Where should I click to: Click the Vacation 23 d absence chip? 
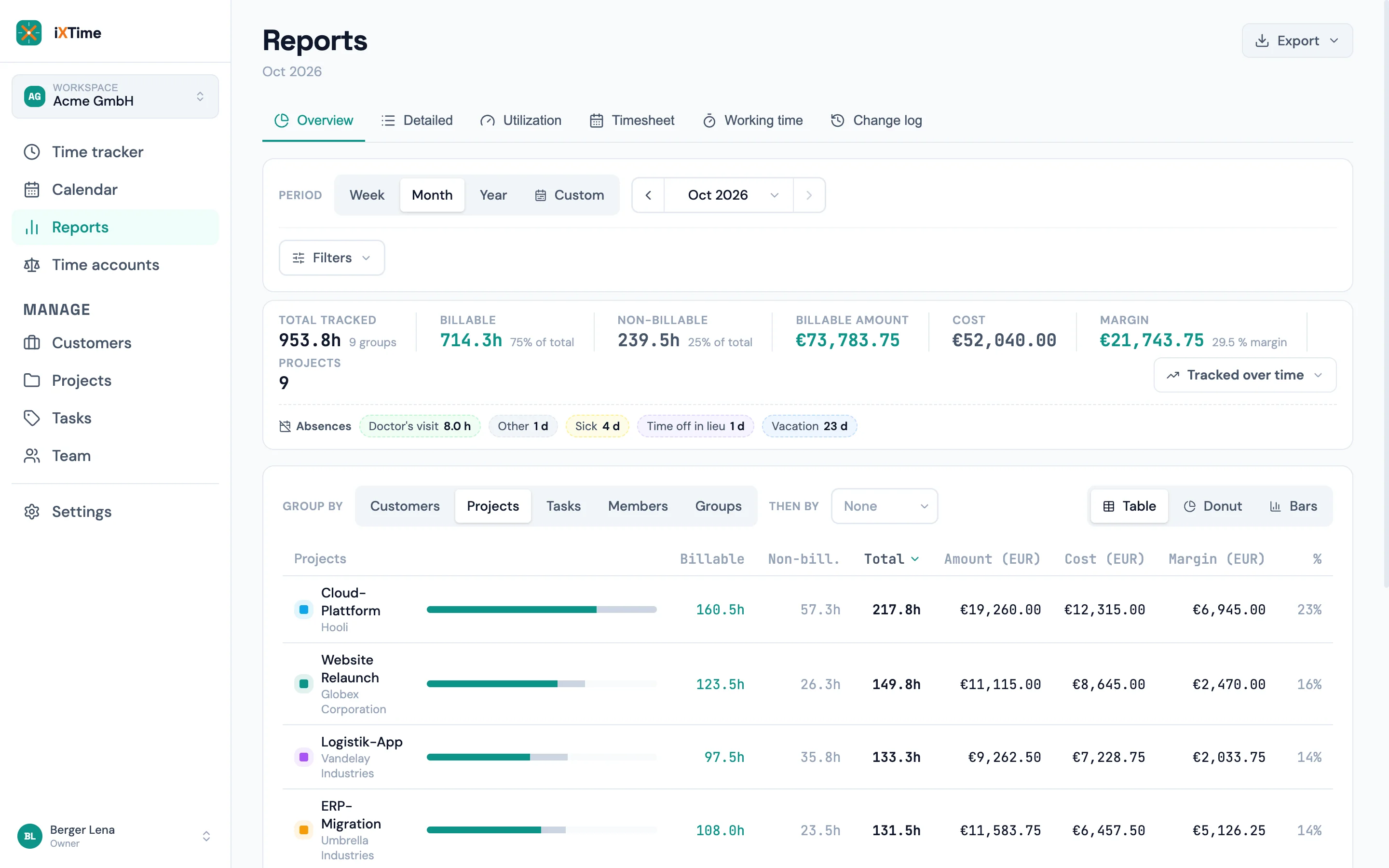coord(809,426)
